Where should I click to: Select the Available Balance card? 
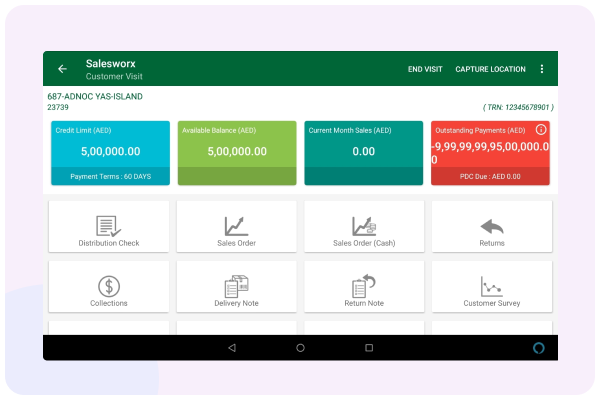237,152
